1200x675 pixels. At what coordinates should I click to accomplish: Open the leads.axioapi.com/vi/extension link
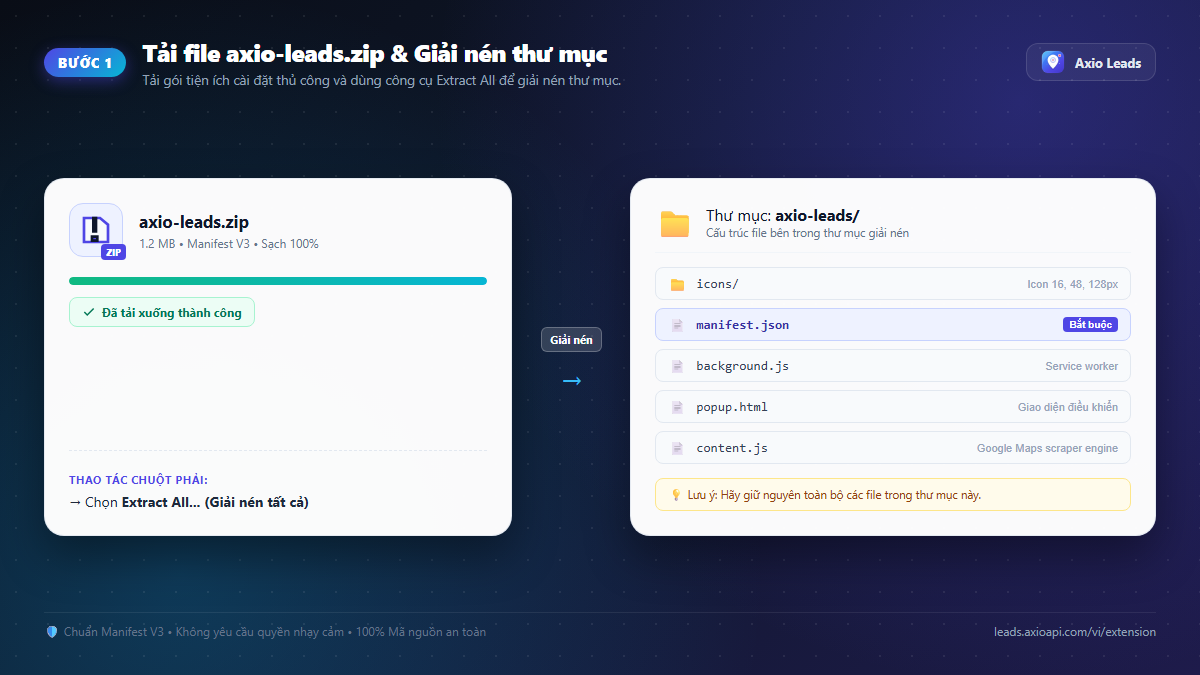(1075, 632)
